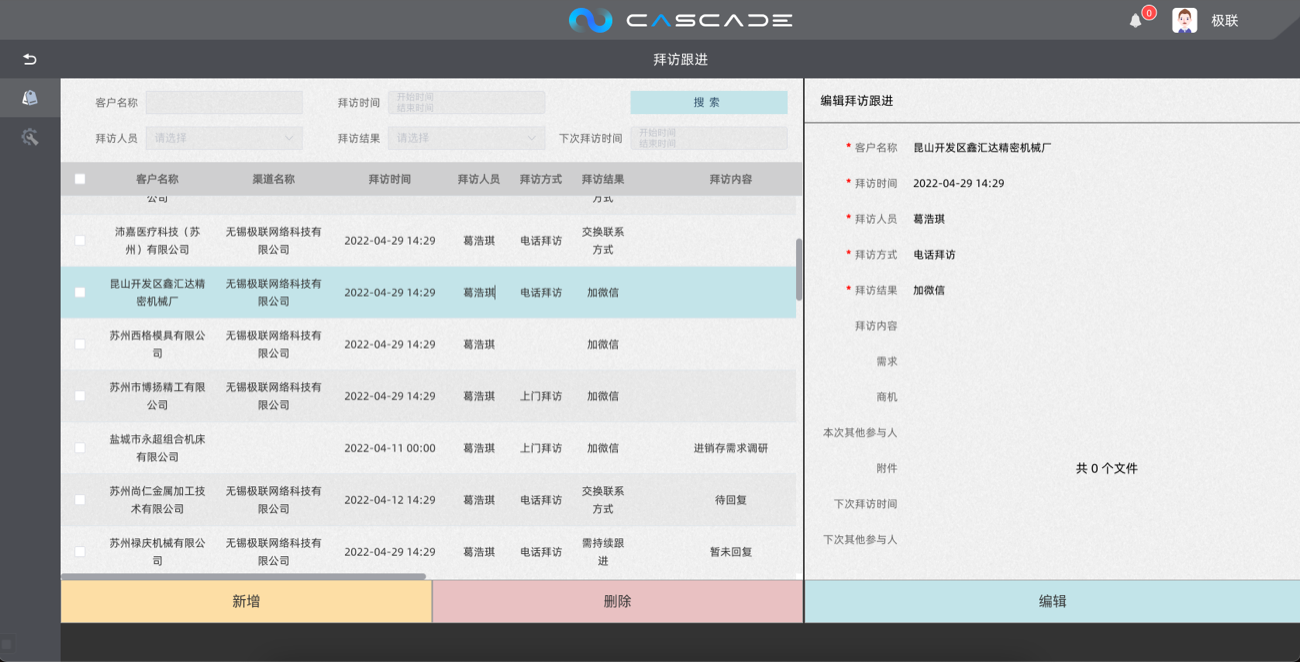Viewport: 1300px width, 663px height.
Task: Select the customer management sidebar icon
Action: pos(30,98)
